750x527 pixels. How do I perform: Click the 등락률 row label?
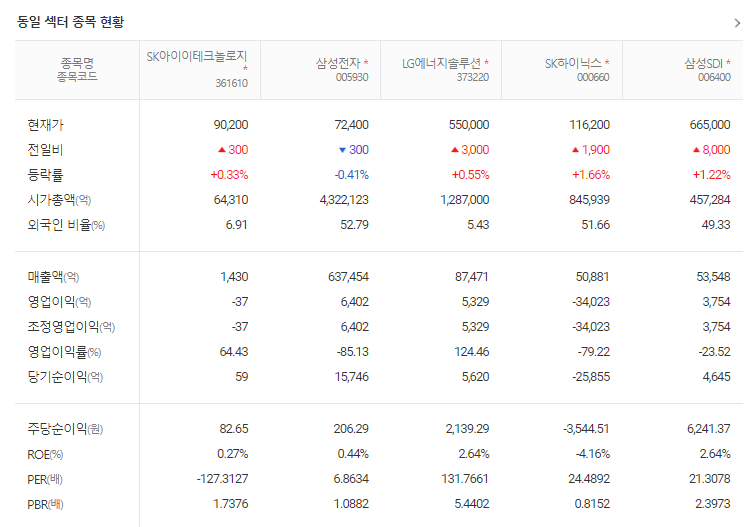coord(45,175)
